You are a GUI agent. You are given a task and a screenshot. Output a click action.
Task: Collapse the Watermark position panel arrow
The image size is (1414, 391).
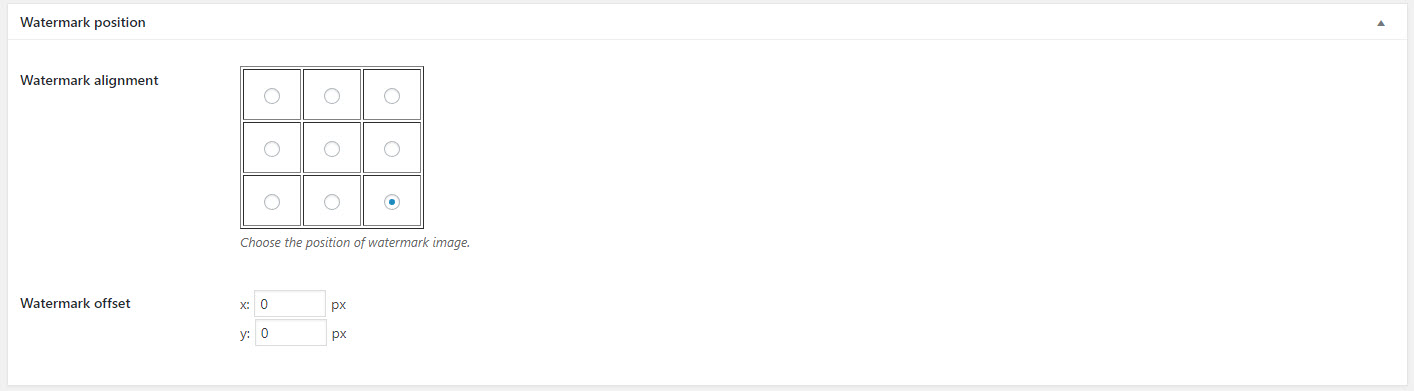pyautogui.click(x=1381, y=23)
